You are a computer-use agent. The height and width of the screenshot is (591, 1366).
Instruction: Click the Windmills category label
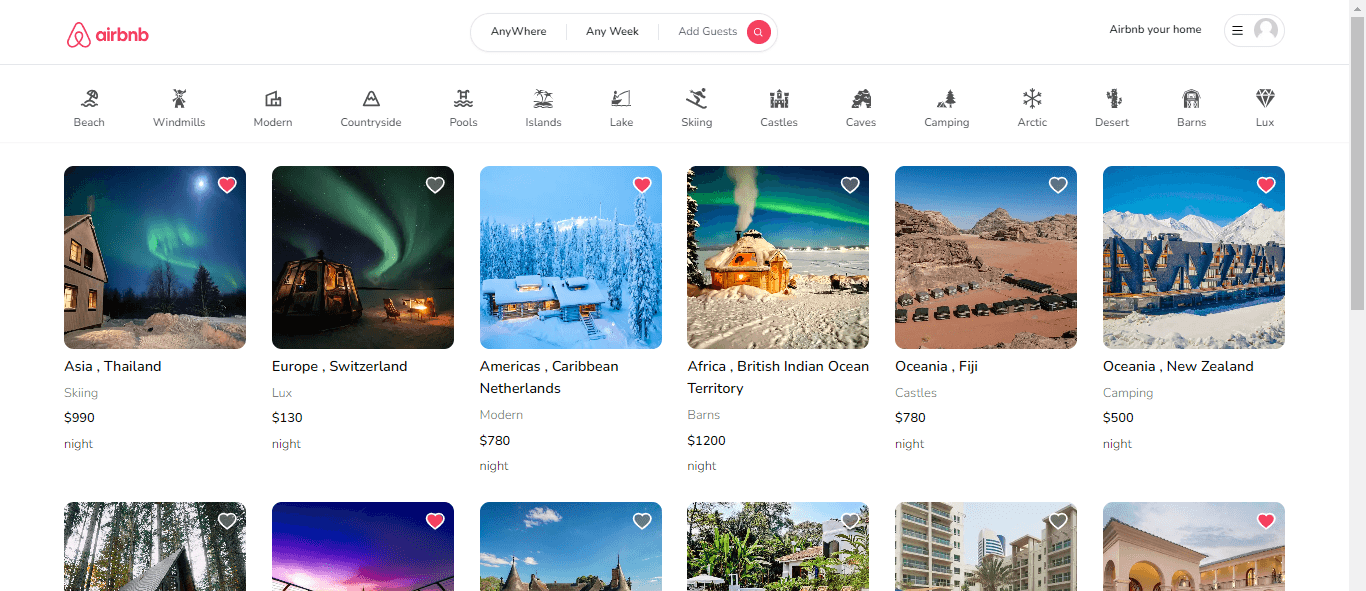point(179,122)
